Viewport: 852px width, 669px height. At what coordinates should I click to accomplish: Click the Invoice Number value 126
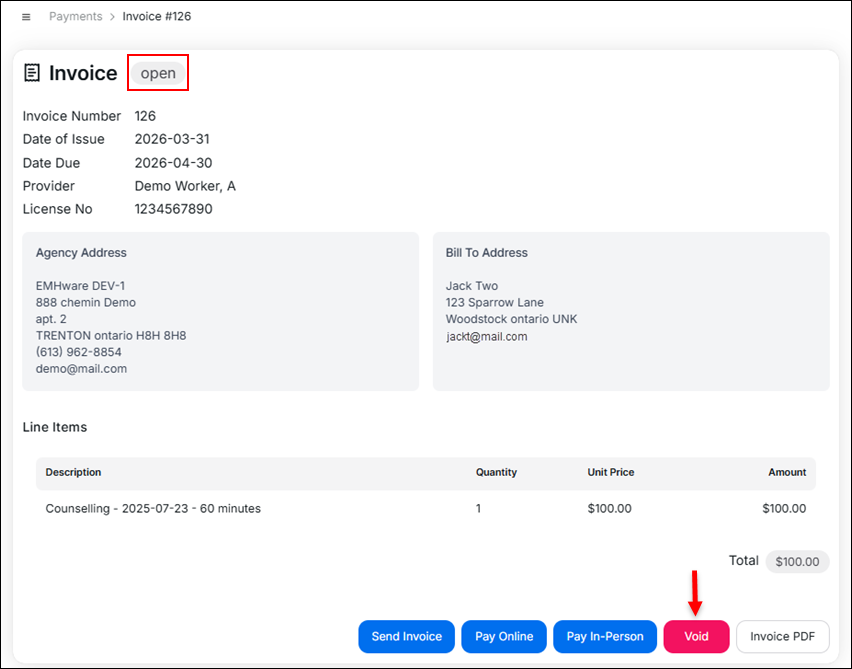coord(145,116)
